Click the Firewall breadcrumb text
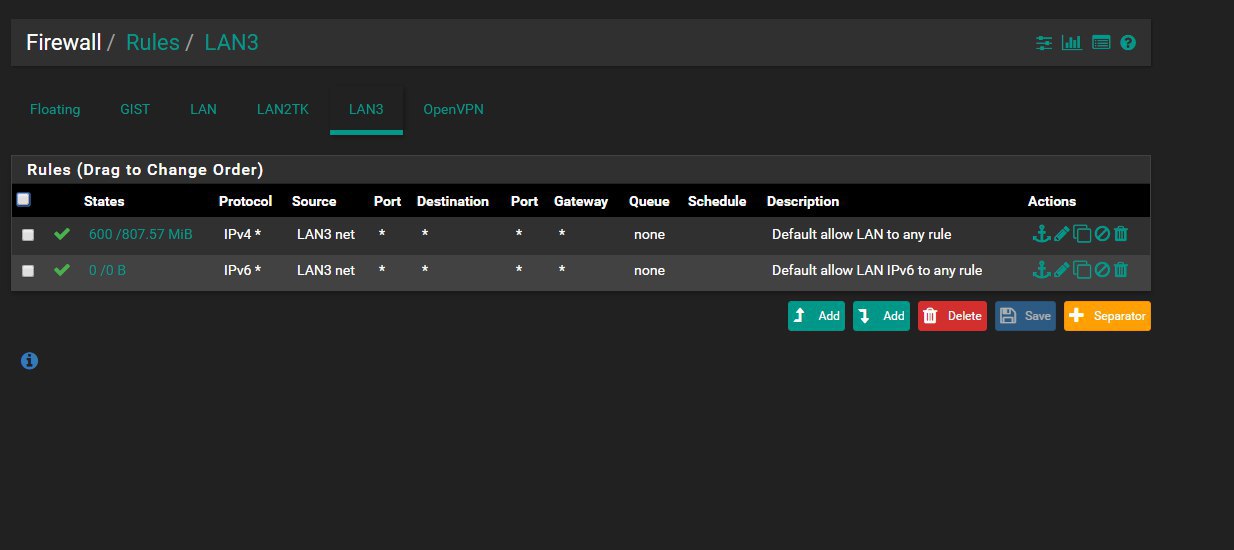Viewport: 1234px width, 550px height. coord(63,43)
